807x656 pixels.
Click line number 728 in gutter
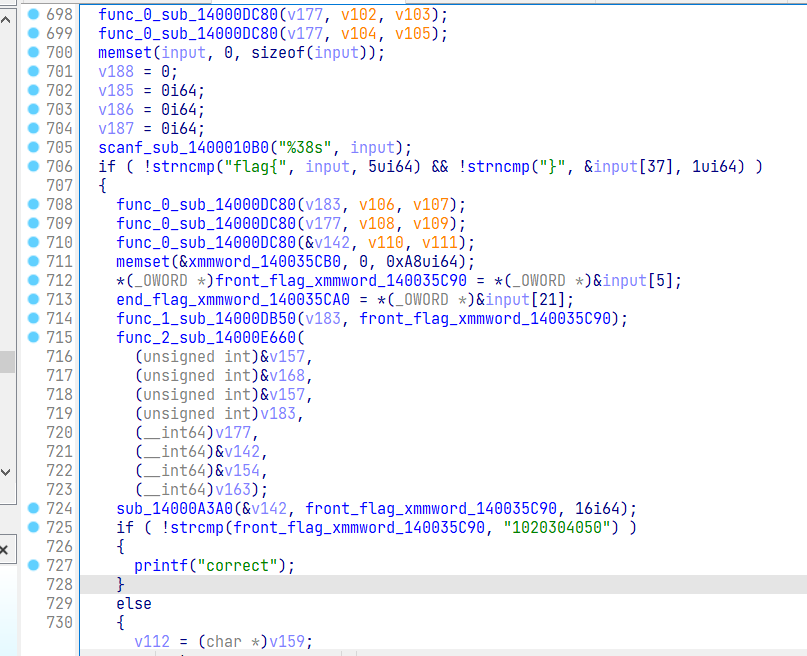coord(58,584)
